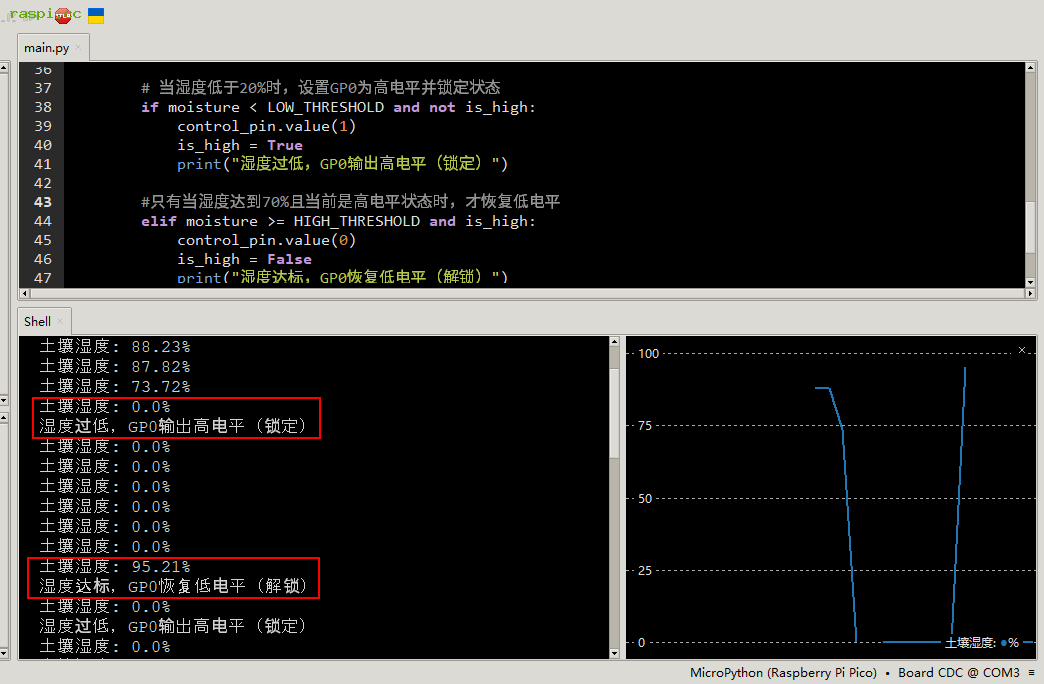The image size is (1044, 684).
Task: Click the red Stop icon in toolbar
Action: [x=65, y=16]
